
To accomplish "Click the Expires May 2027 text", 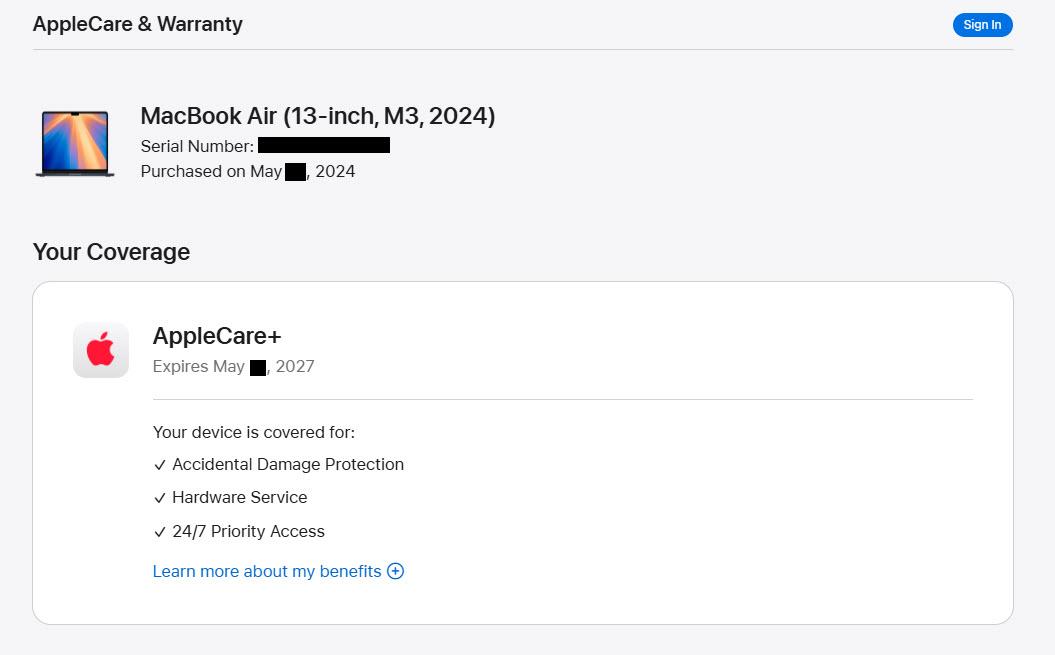I will [x=233, y=366].
